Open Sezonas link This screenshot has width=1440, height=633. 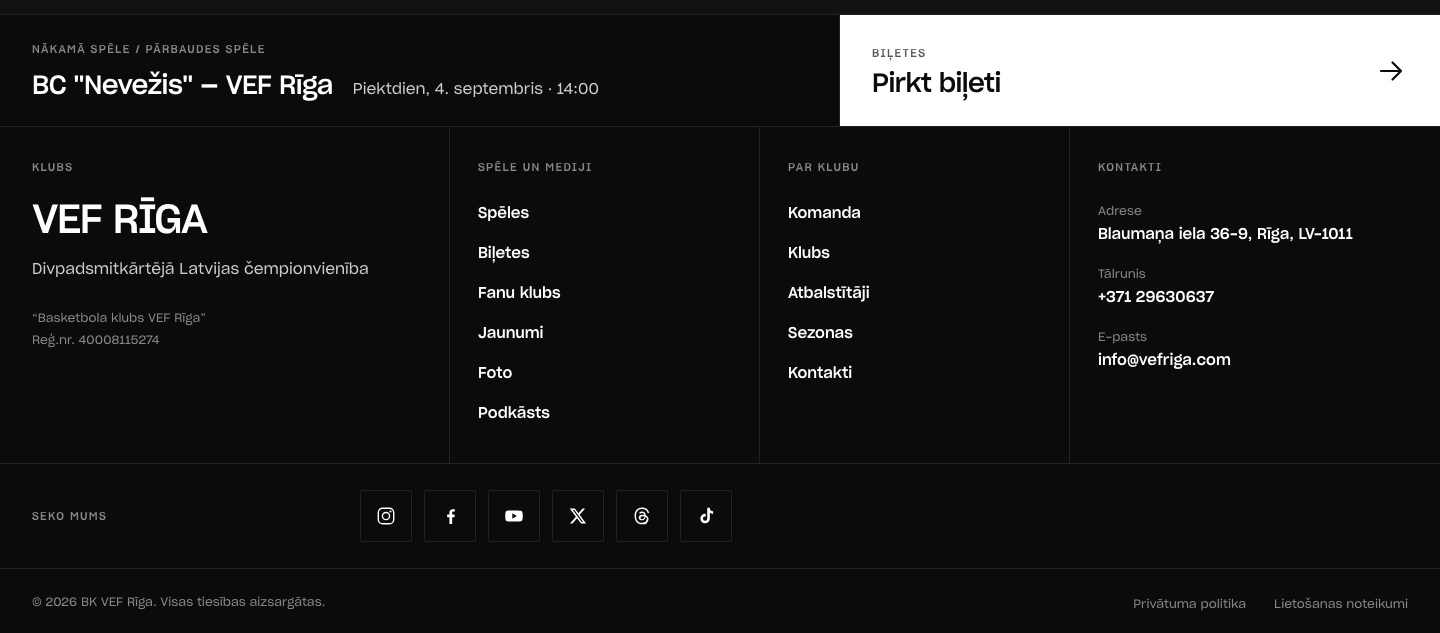click(820, 333)
